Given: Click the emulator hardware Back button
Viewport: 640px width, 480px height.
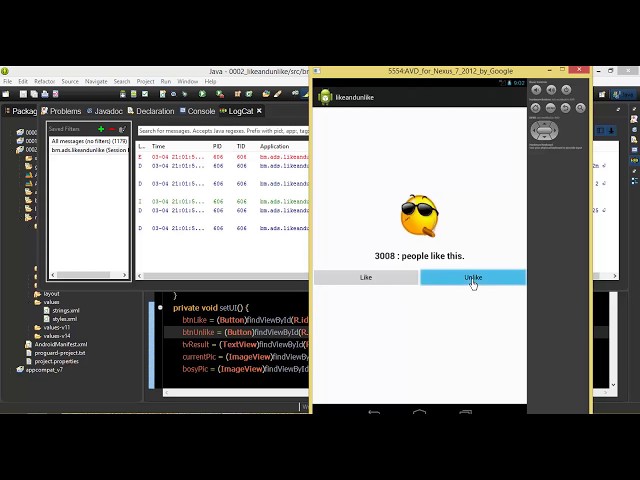Looking at the screenshot, I should click(565, 108).
